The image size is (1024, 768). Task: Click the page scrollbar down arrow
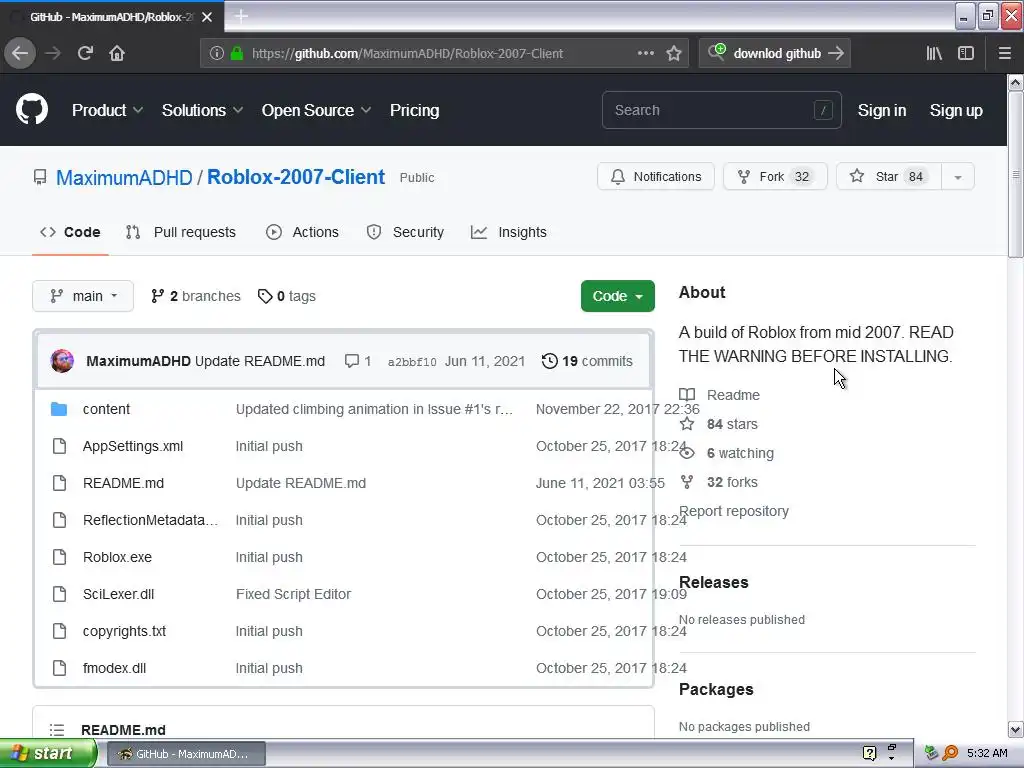coord(1015,729)
